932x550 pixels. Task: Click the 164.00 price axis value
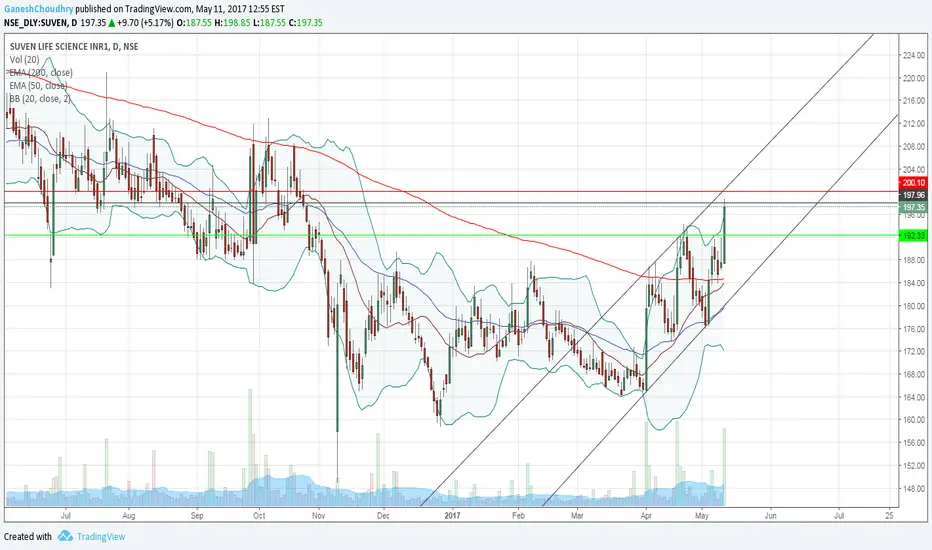914,397
